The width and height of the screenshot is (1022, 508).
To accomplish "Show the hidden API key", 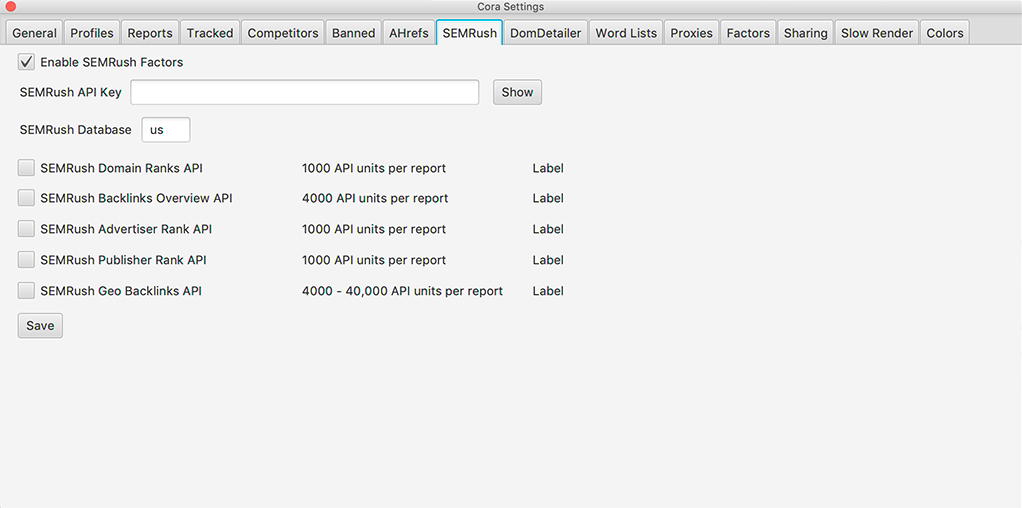I will [518, 92].
